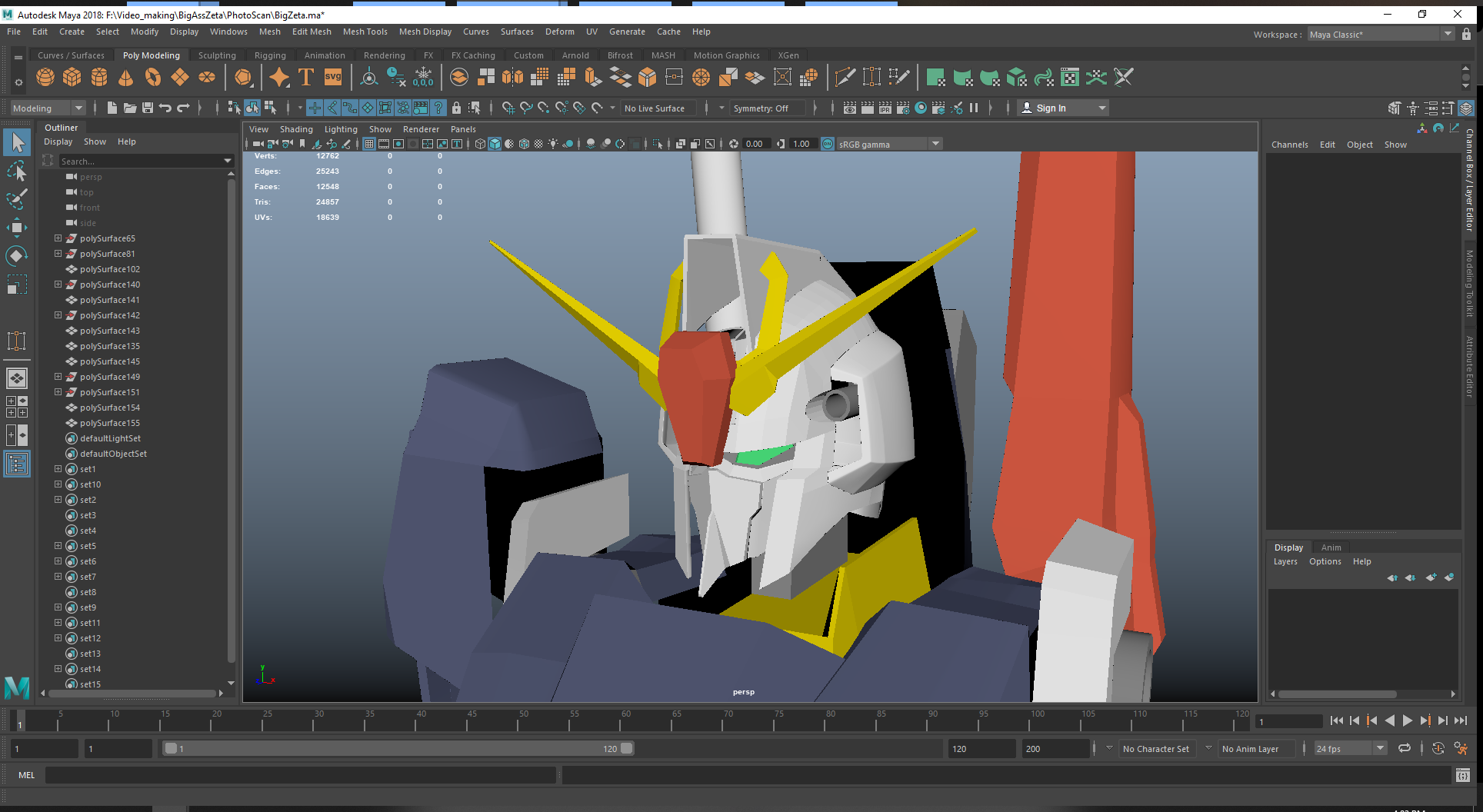Switch to the Anim layer tab
The width and height of the screenshot is (1483, 812).
pyautogui.click(x=1331, y=547)
